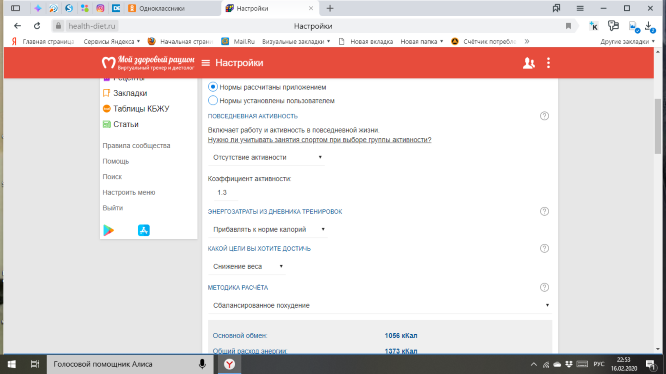The height and width of the screenshot is (374, 666).
Task: Open link about sports when choosing activity group
Action: click(319, 140)
